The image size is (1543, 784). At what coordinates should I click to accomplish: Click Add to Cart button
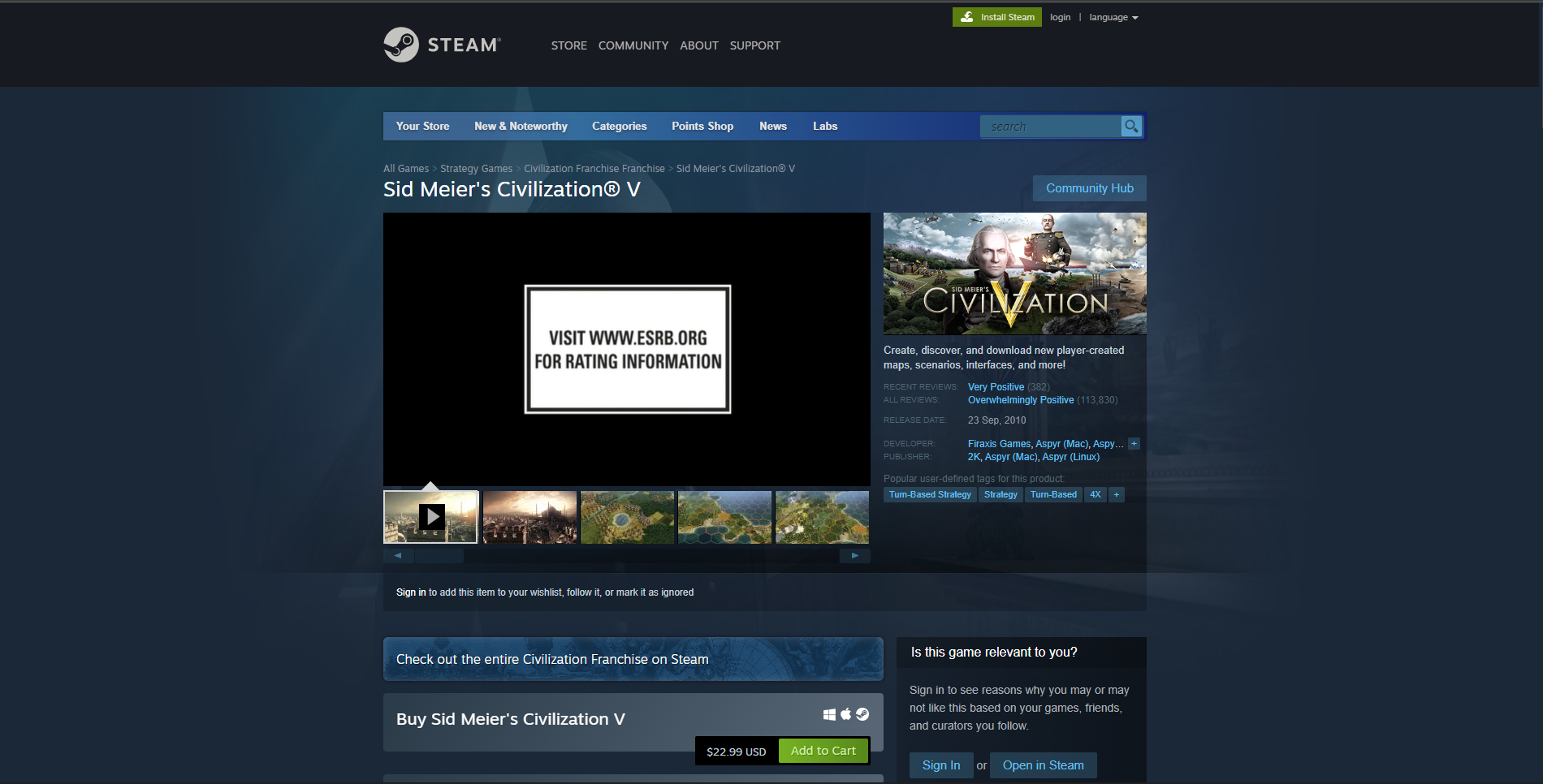coord(823,751)
